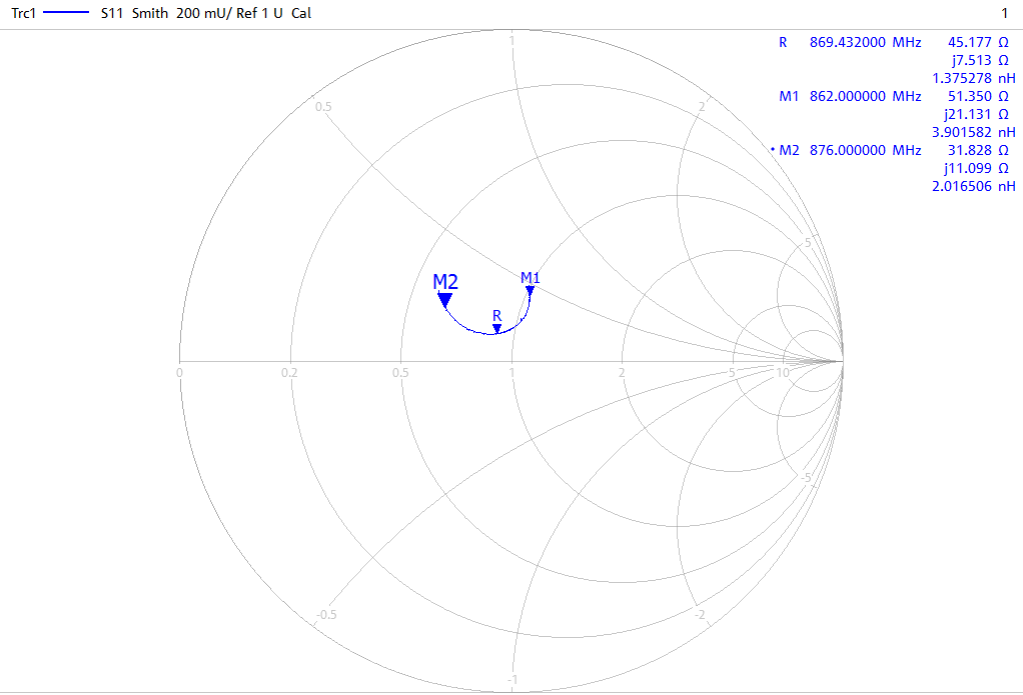The width and height of the screenshot is (1023, 695).
Task: Click the S11 measurement parameter label
Action: [x=113, y=14]
